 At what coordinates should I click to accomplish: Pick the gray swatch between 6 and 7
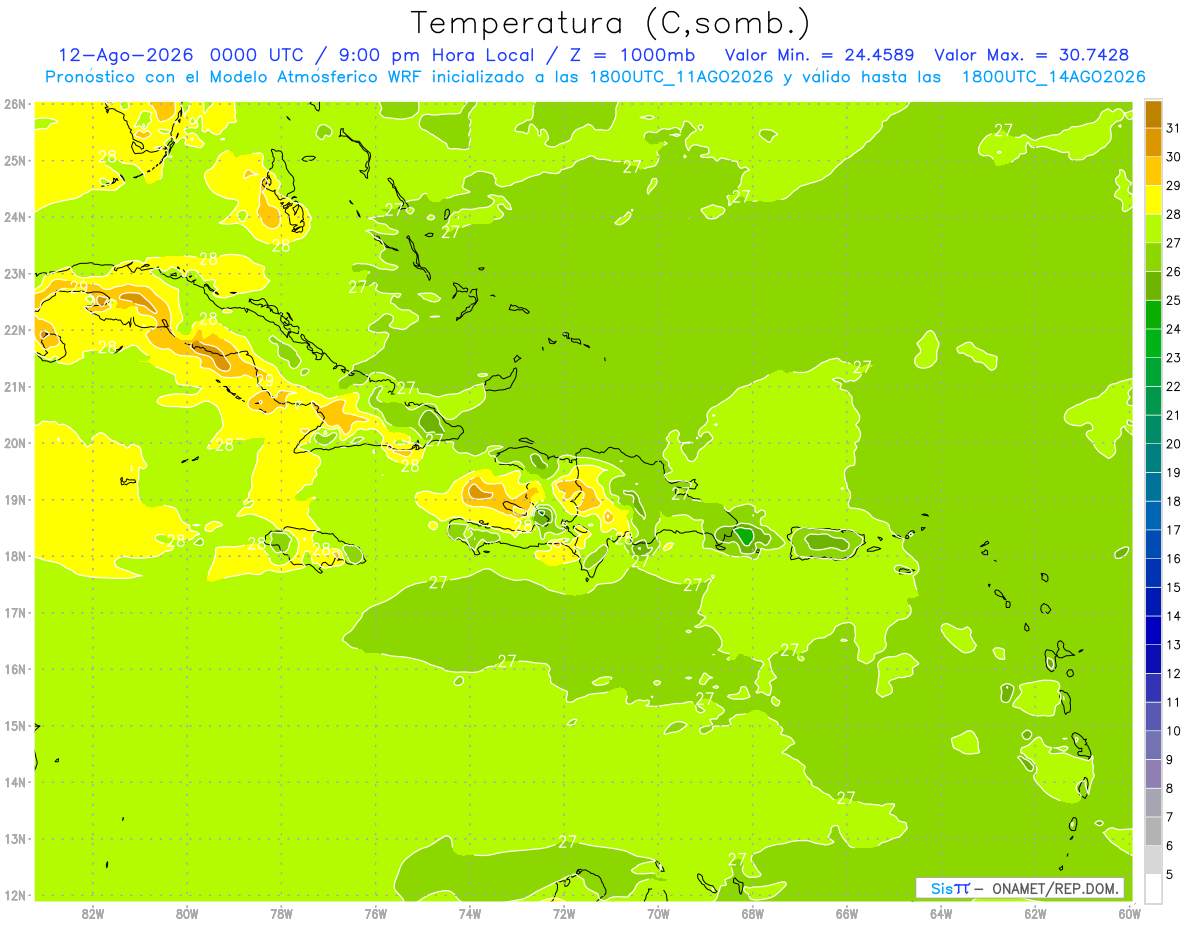click(x=1153, y=830)
